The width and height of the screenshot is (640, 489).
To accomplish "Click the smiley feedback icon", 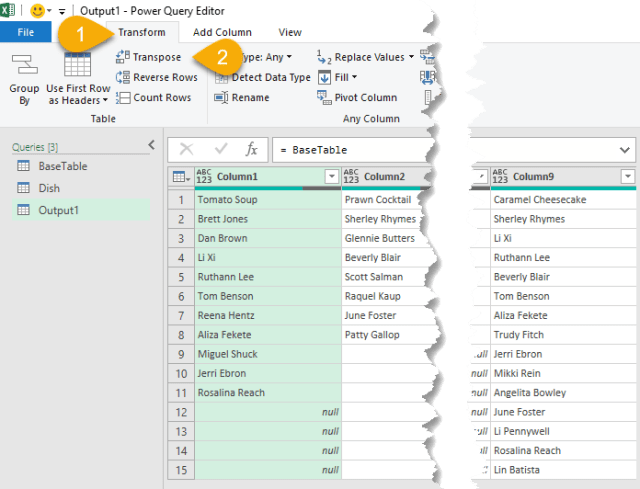I will [38, 11].
